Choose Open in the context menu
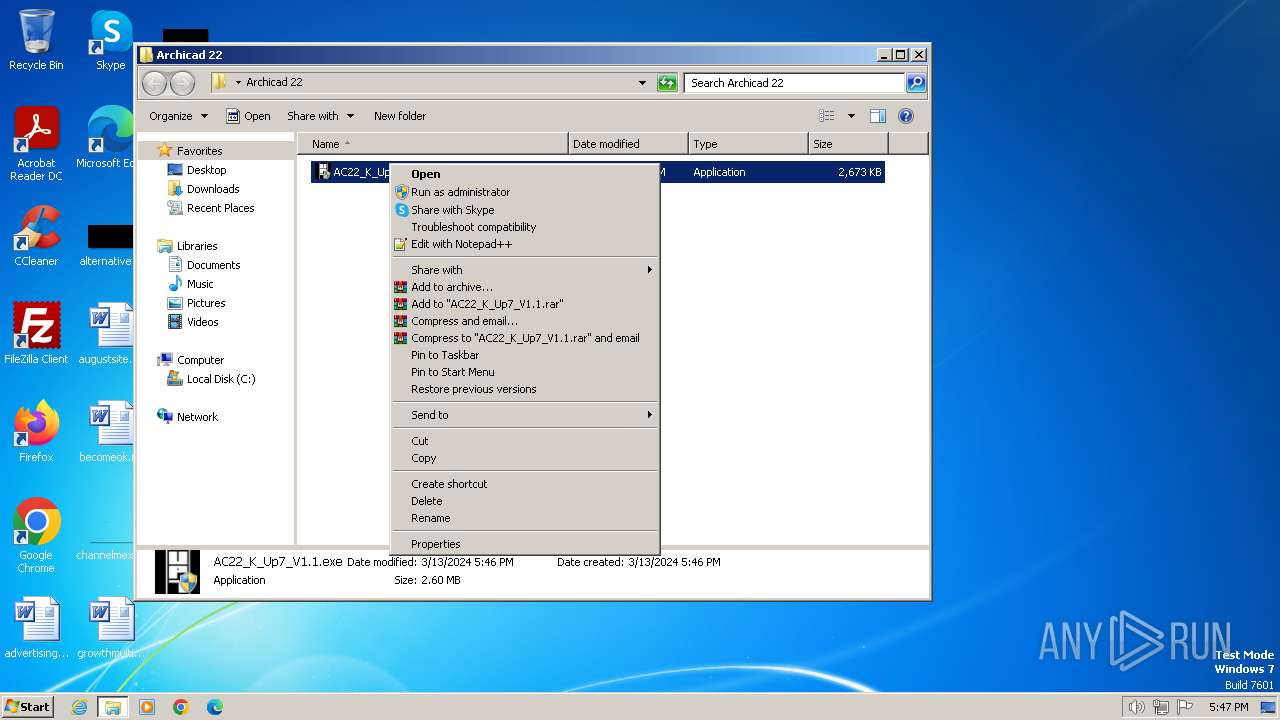The width and height of the screenshot is (1280, 720). click(525, 174)
